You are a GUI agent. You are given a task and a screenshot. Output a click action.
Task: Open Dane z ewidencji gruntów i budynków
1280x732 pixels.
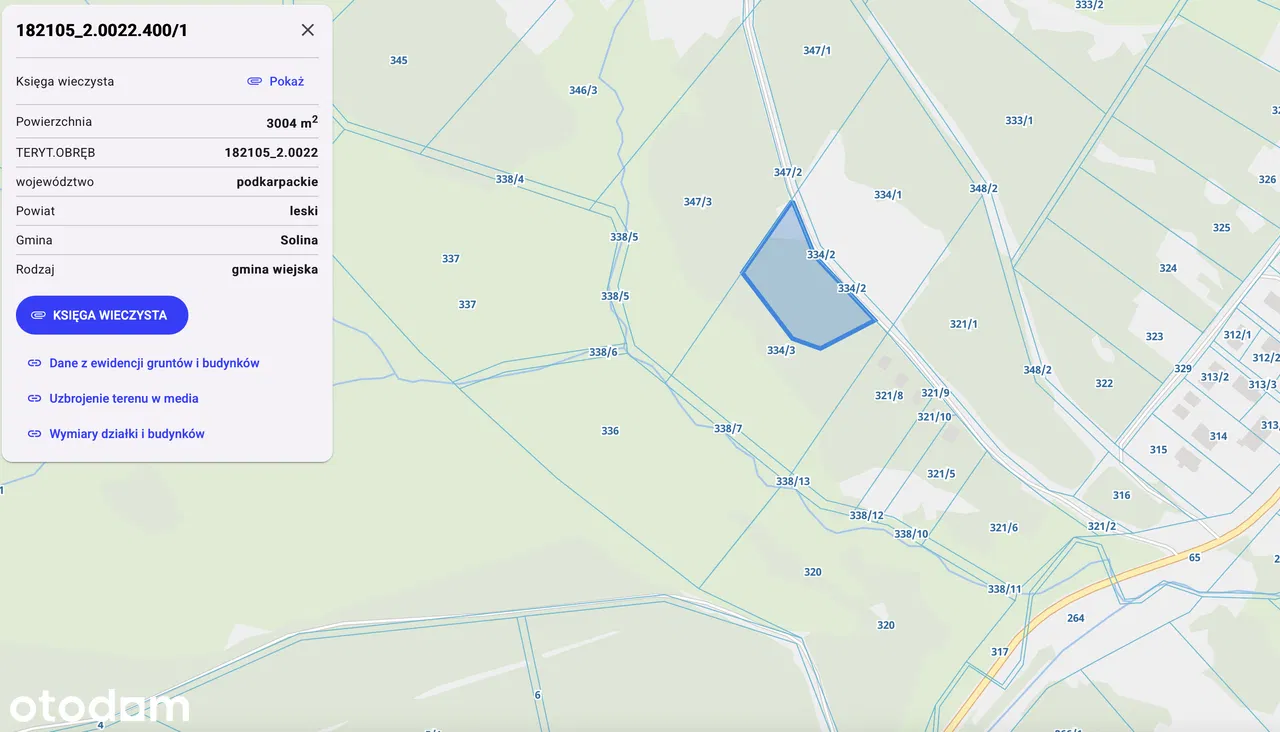pyautogui.click(x=154, y=363)
